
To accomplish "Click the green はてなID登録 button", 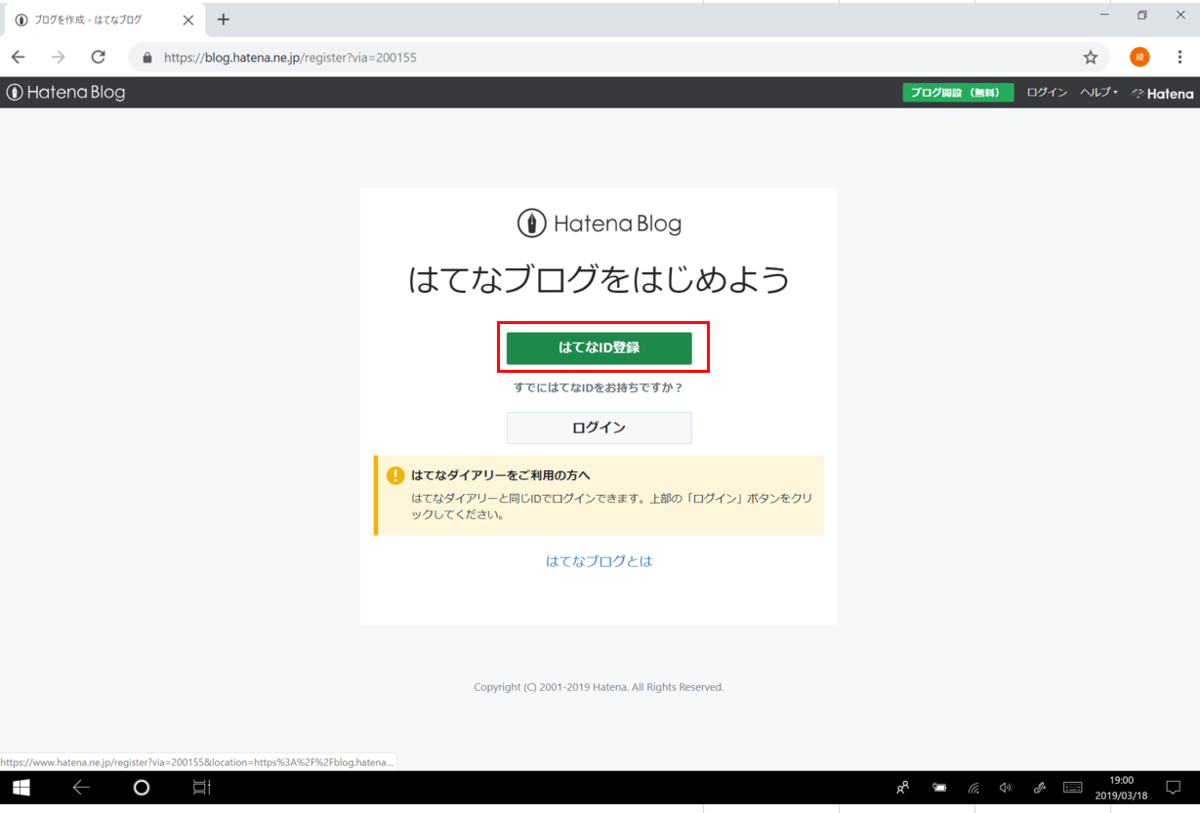I will 599,348.
